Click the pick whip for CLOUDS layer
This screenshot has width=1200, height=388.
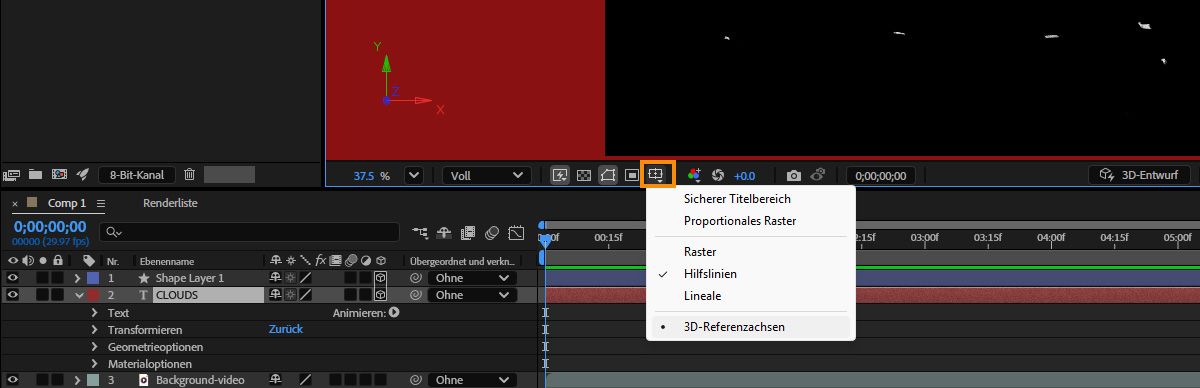tap(416, 295)
